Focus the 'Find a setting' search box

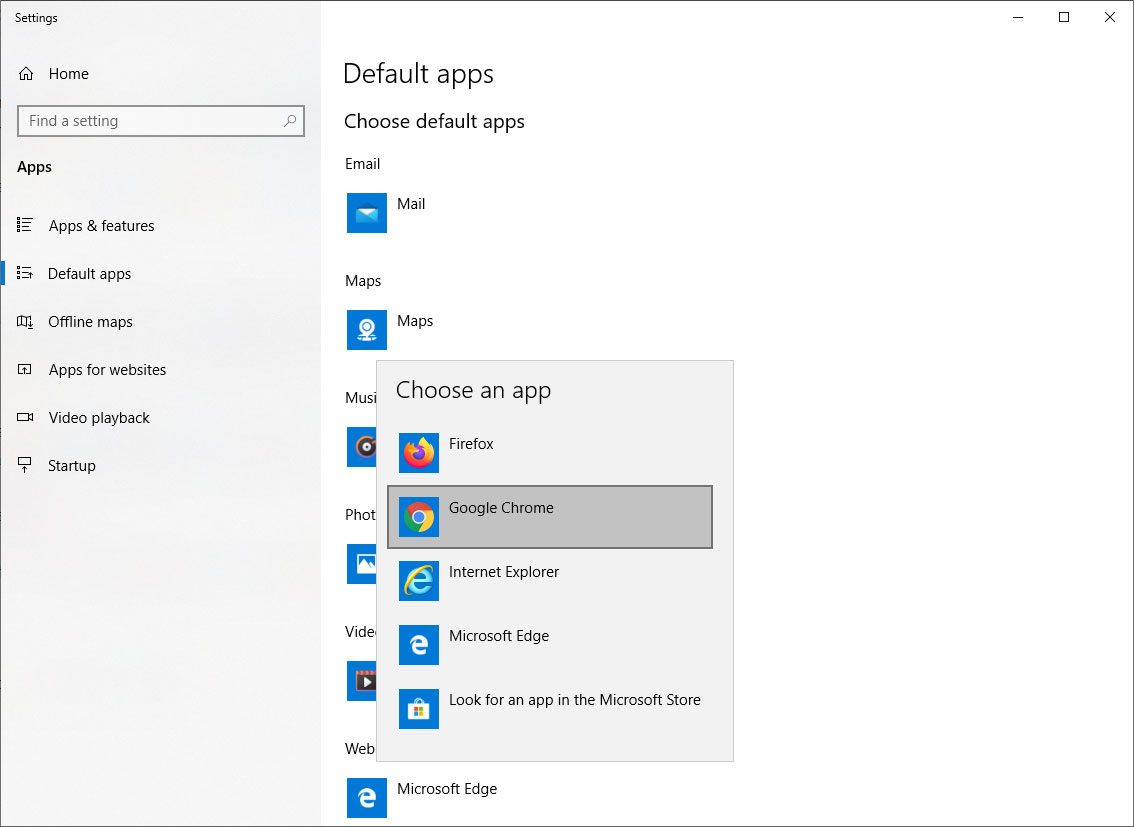tap(161, 121)
